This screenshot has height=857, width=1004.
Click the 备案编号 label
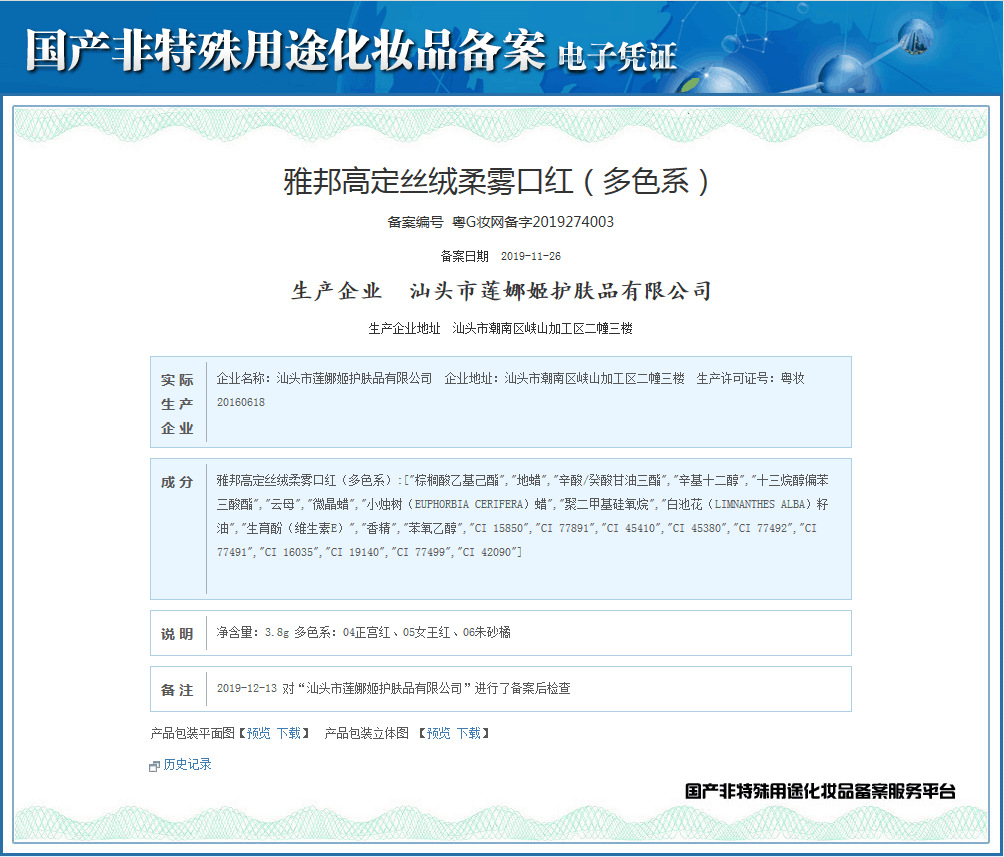[416, 222]
